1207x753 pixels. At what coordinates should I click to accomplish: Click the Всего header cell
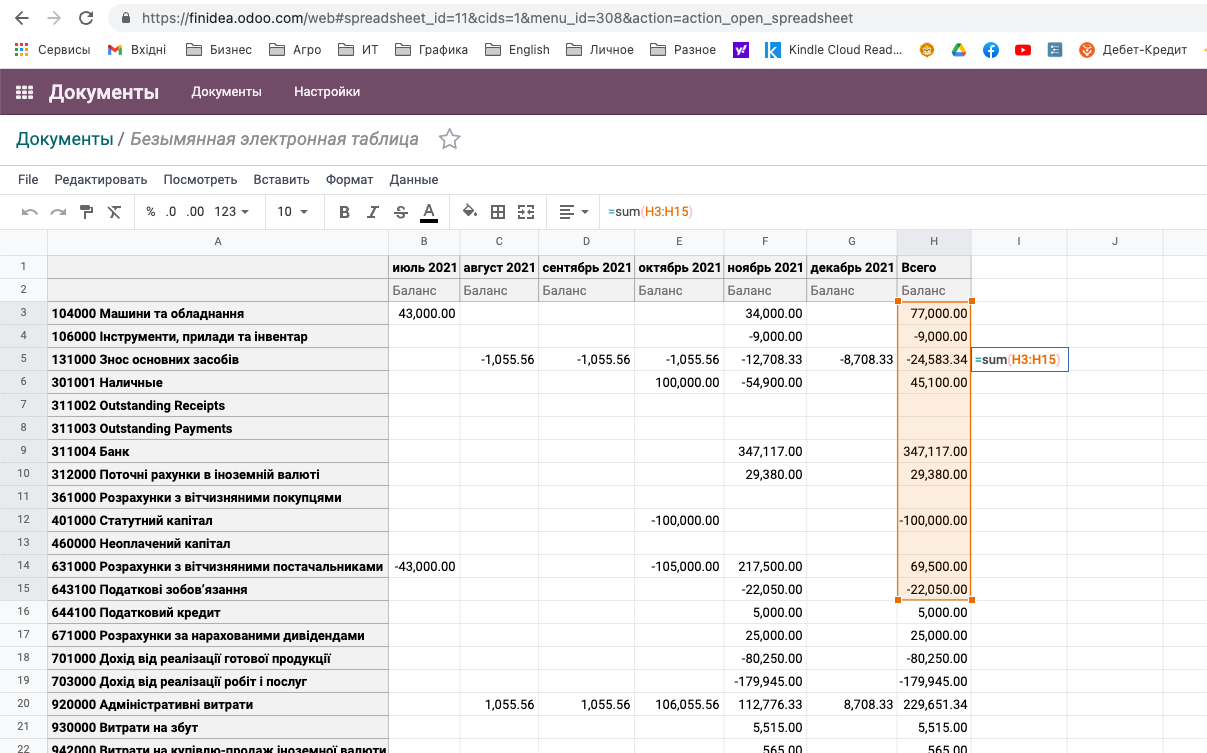pyautogui.click(x=934, y=267)
